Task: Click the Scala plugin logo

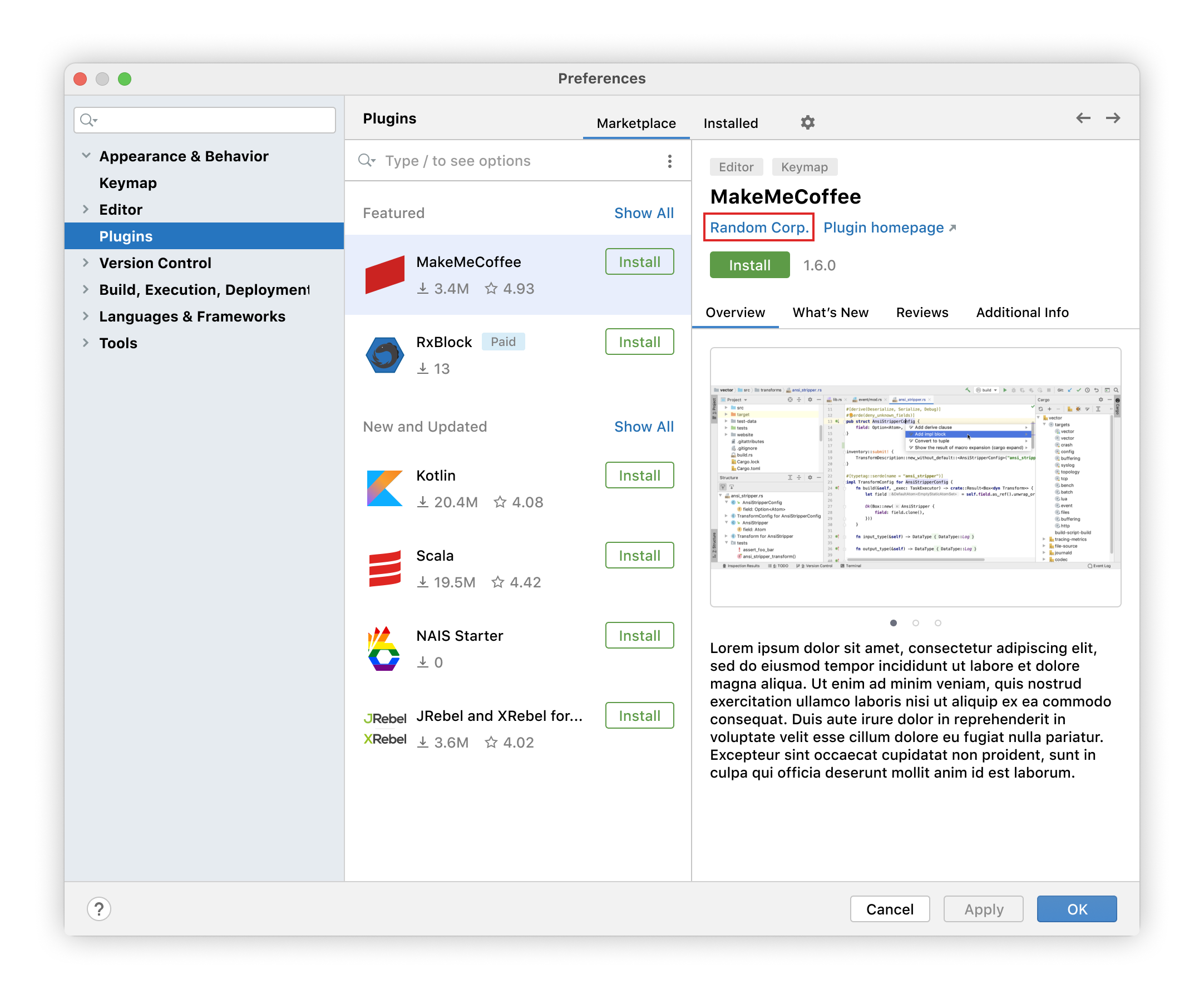Action: pos(384,568)
